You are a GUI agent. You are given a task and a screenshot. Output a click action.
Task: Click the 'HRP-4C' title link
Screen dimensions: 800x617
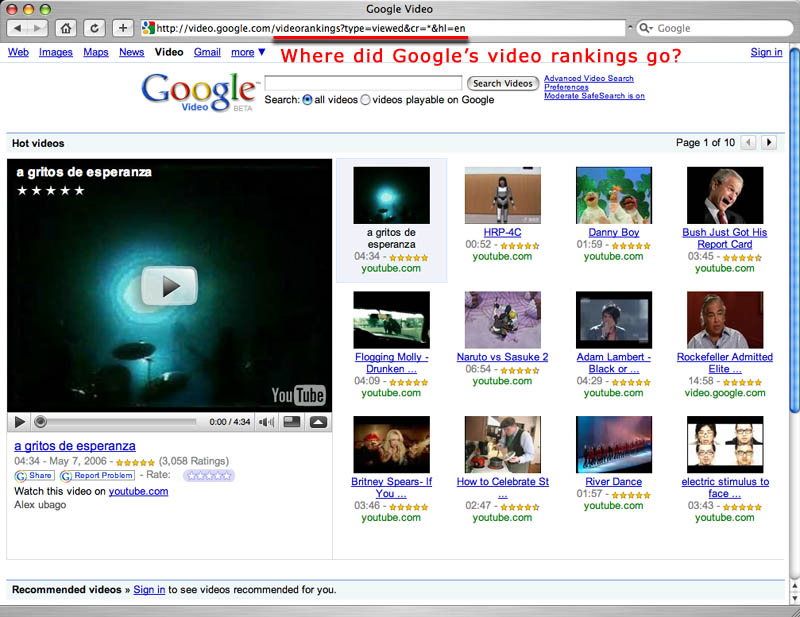point(503,233)
